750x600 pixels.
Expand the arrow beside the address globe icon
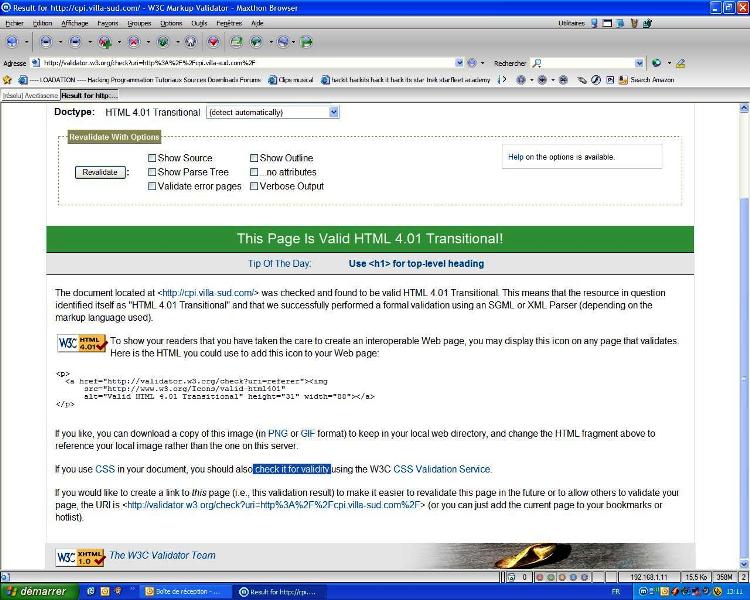point(482,63)
